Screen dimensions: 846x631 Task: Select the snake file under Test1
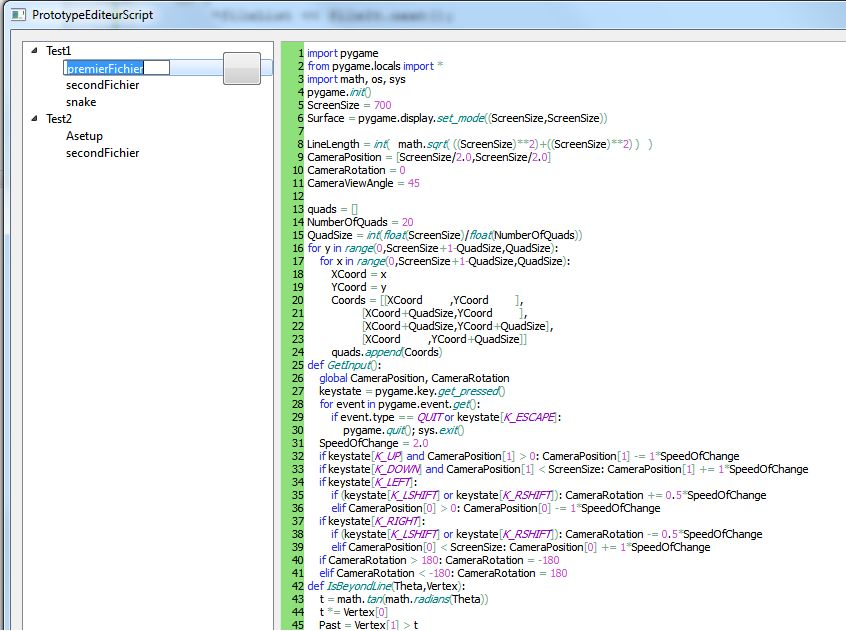(81, 102)
